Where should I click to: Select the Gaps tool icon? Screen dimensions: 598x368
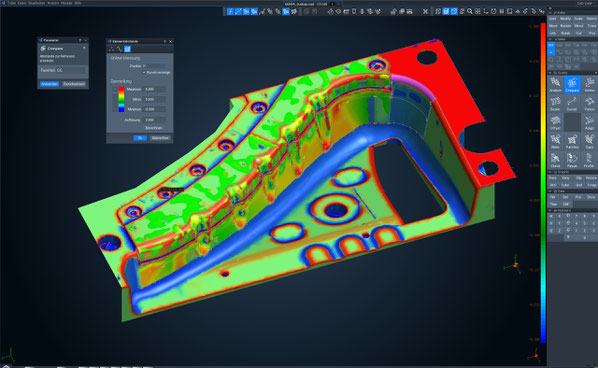pos(589,141)
